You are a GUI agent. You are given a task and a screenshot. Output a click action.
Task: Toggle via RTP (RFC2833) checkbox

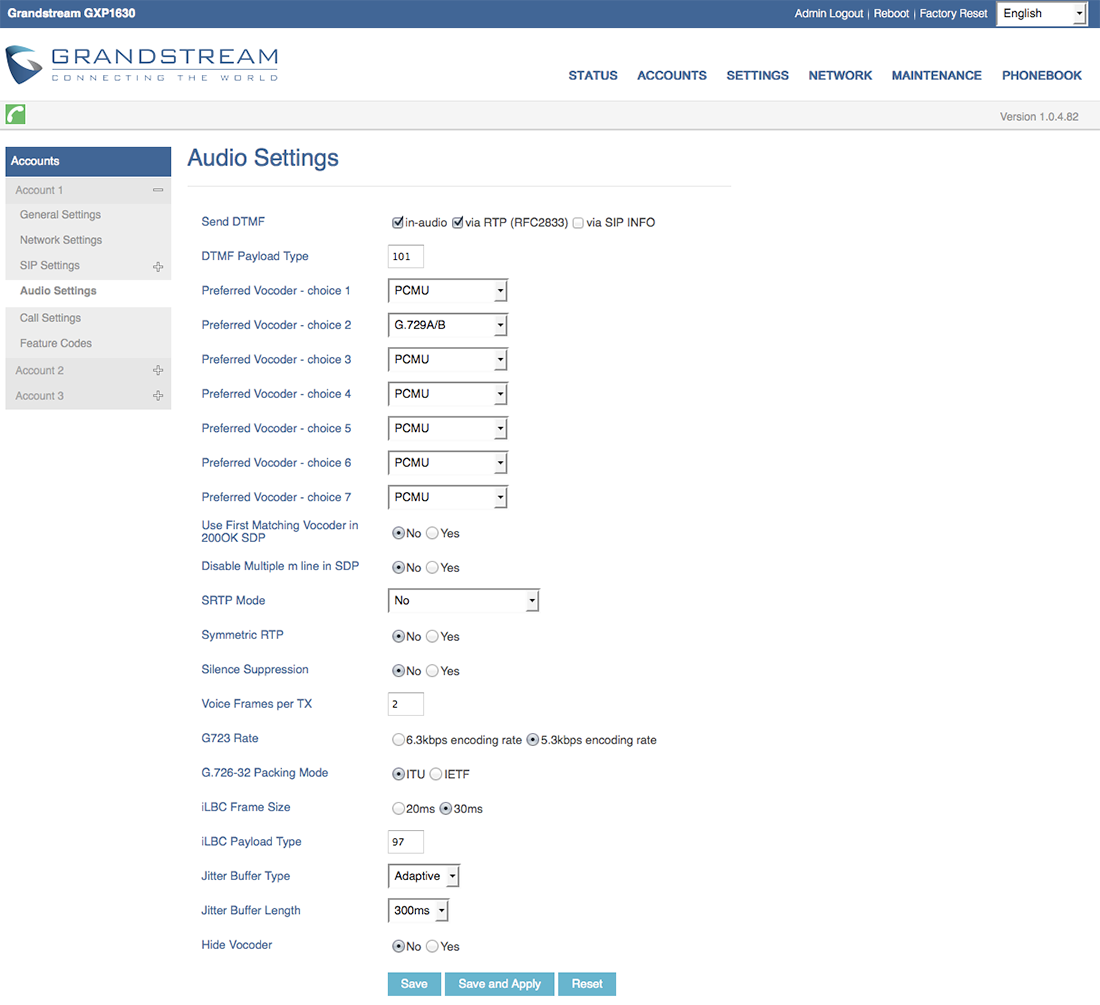[457, 222]
